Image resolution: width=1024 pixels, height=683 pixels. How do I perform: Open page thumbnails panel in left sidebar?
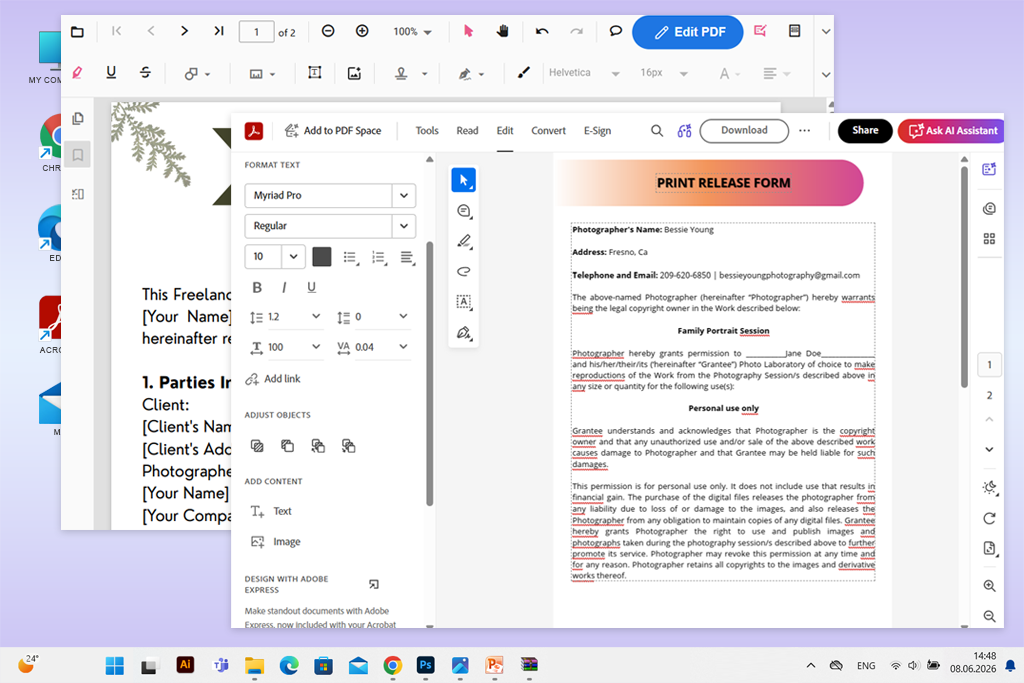78,118
